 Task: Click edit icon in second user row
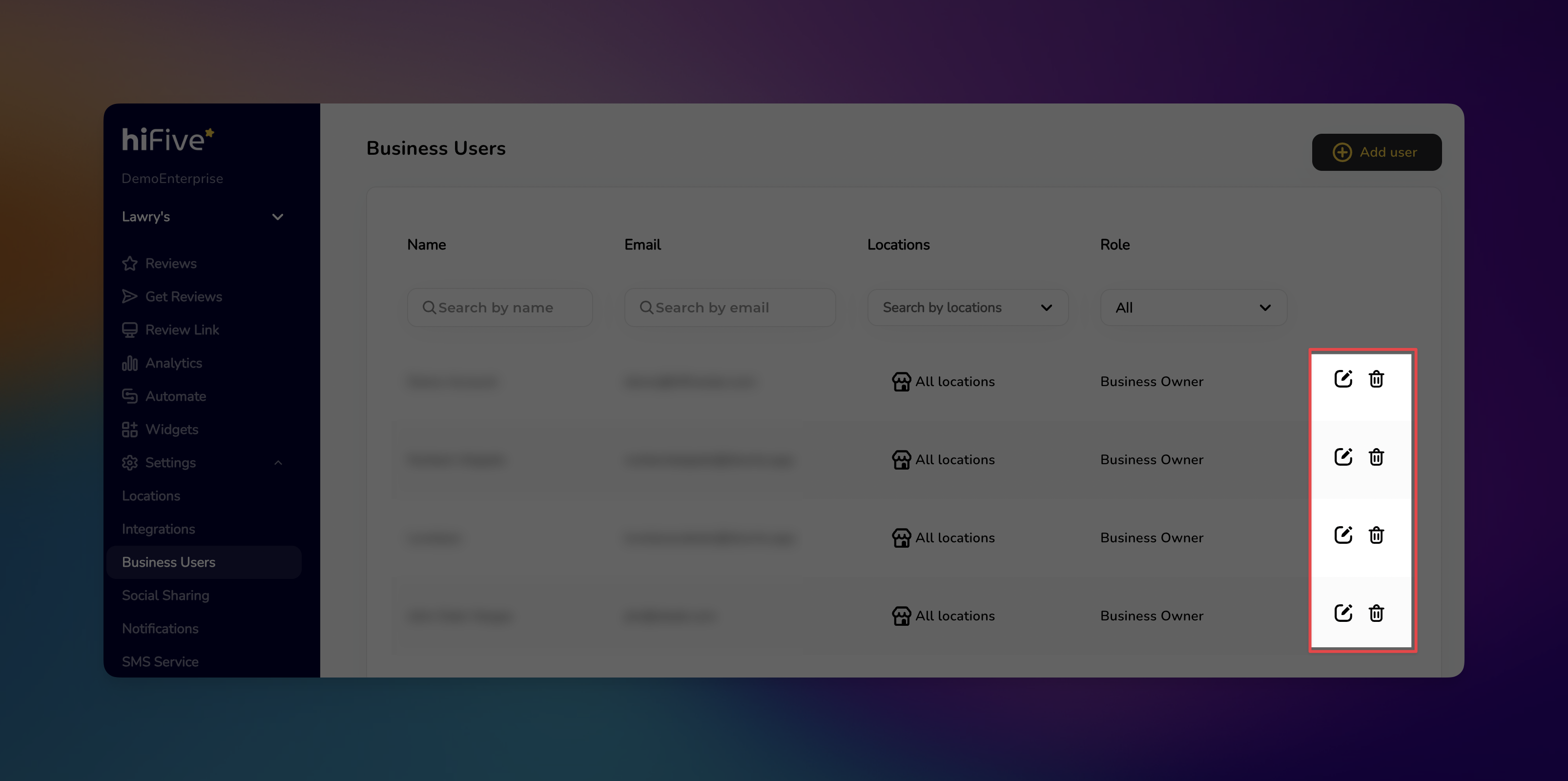(x=1343, y=457)
